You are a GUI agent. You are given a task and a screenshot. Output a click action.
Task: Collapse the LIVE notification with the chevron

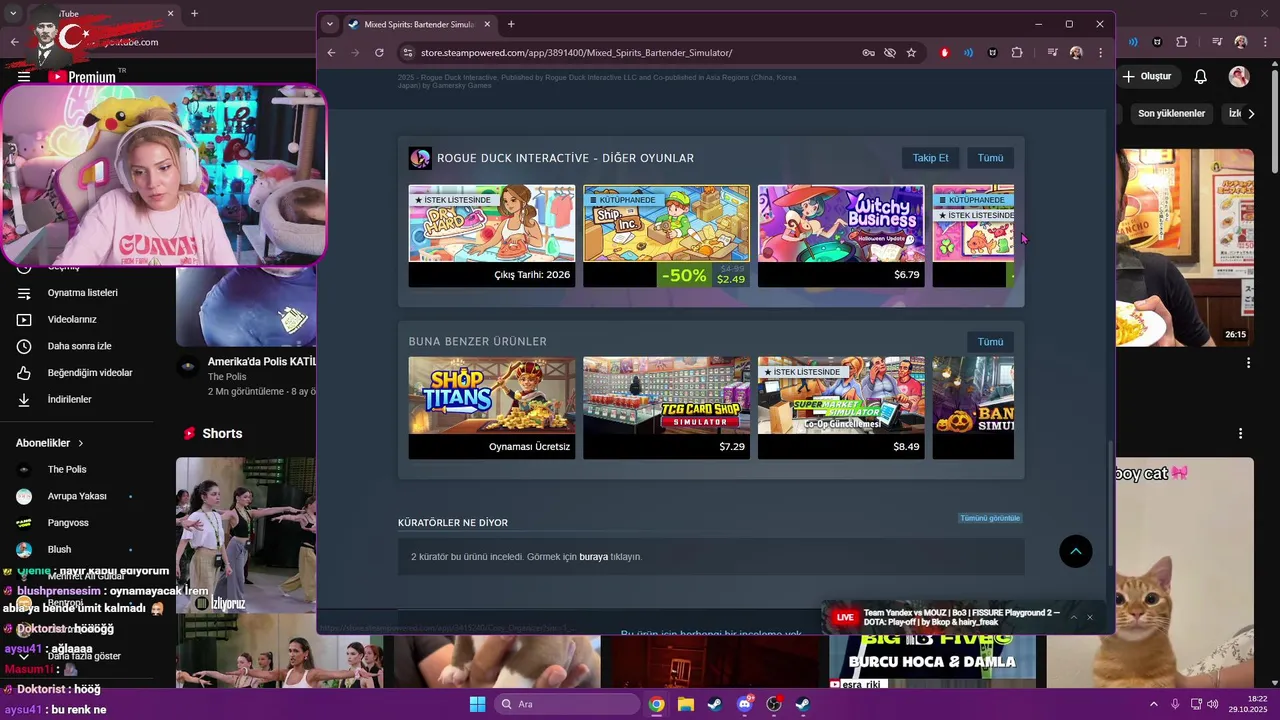(1073, 617)
